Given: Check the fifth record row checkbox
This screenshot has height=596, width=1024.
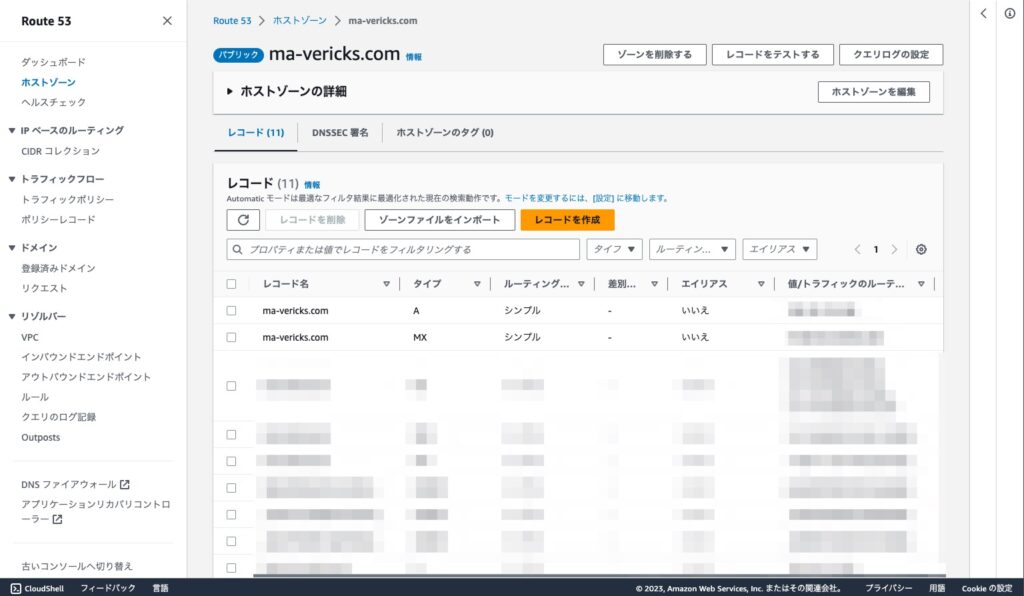Looking at the screenshot, I should pyautogui.click(x=231, y=462).
